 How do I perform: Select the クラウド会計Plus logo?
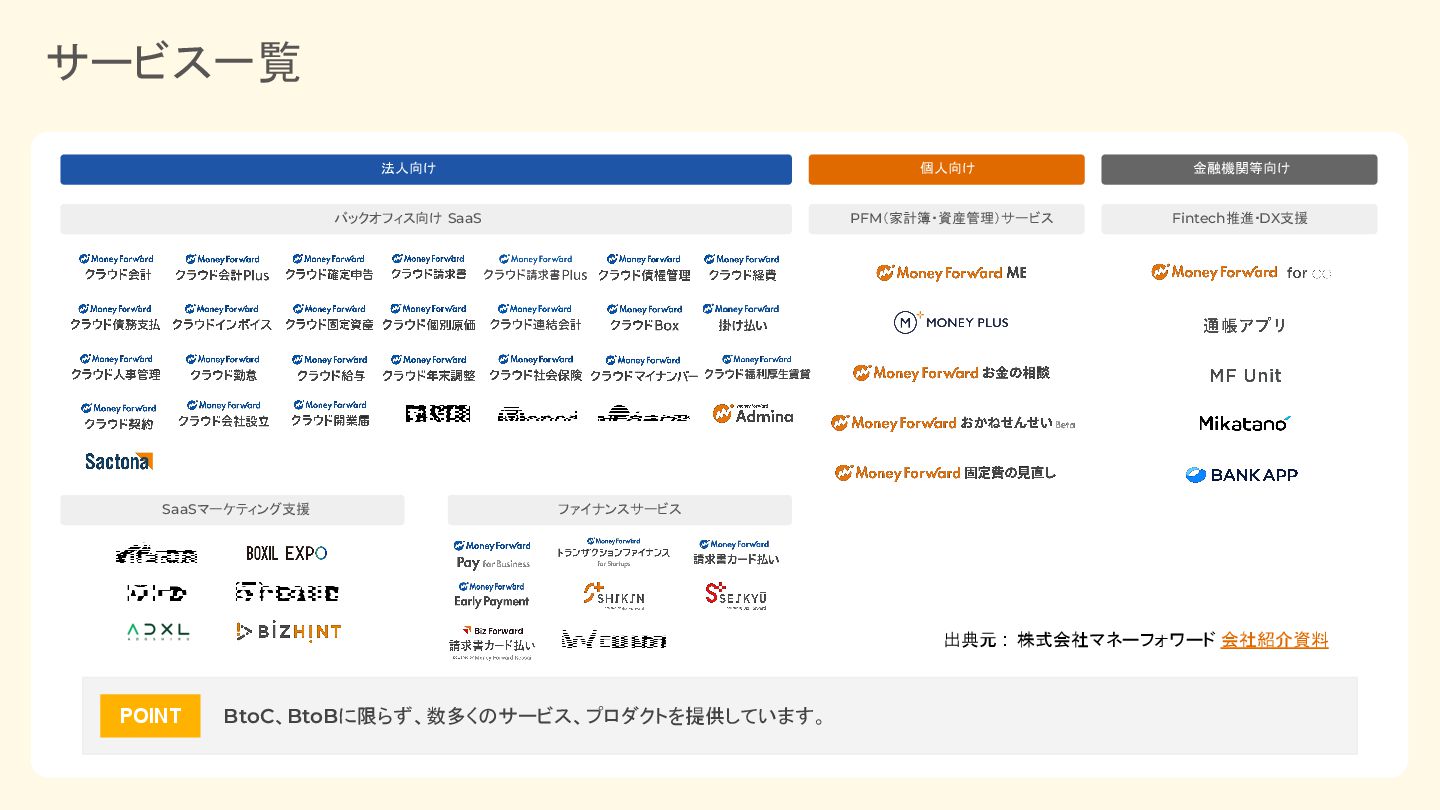pos(222,267)
